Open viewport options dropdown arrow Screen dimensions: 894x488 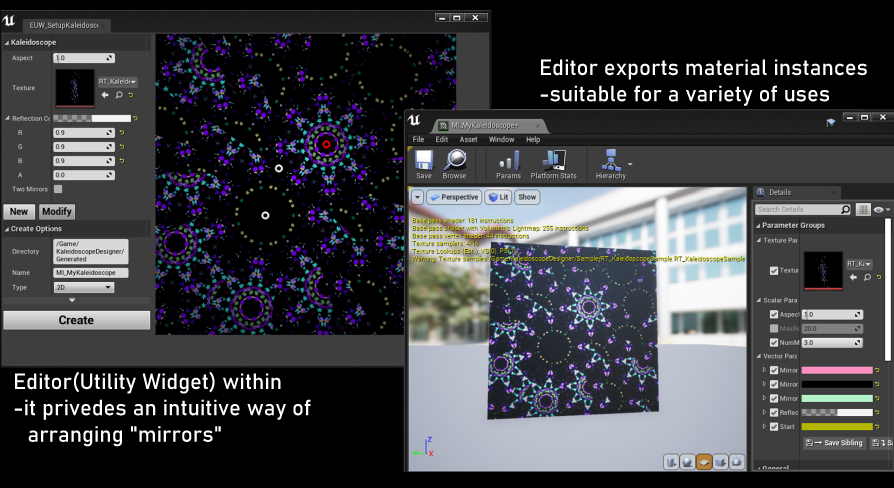[417, 197]
